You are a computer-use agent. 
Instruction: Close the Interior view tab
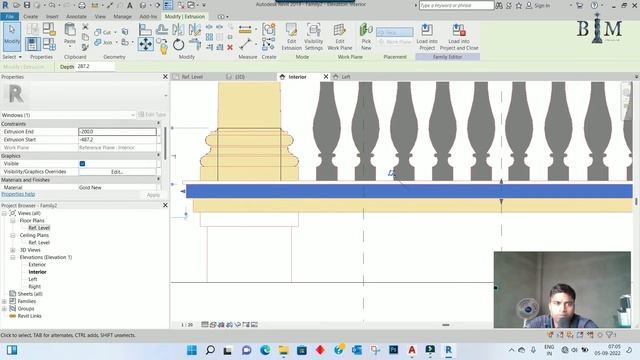(x=326, y=76)
